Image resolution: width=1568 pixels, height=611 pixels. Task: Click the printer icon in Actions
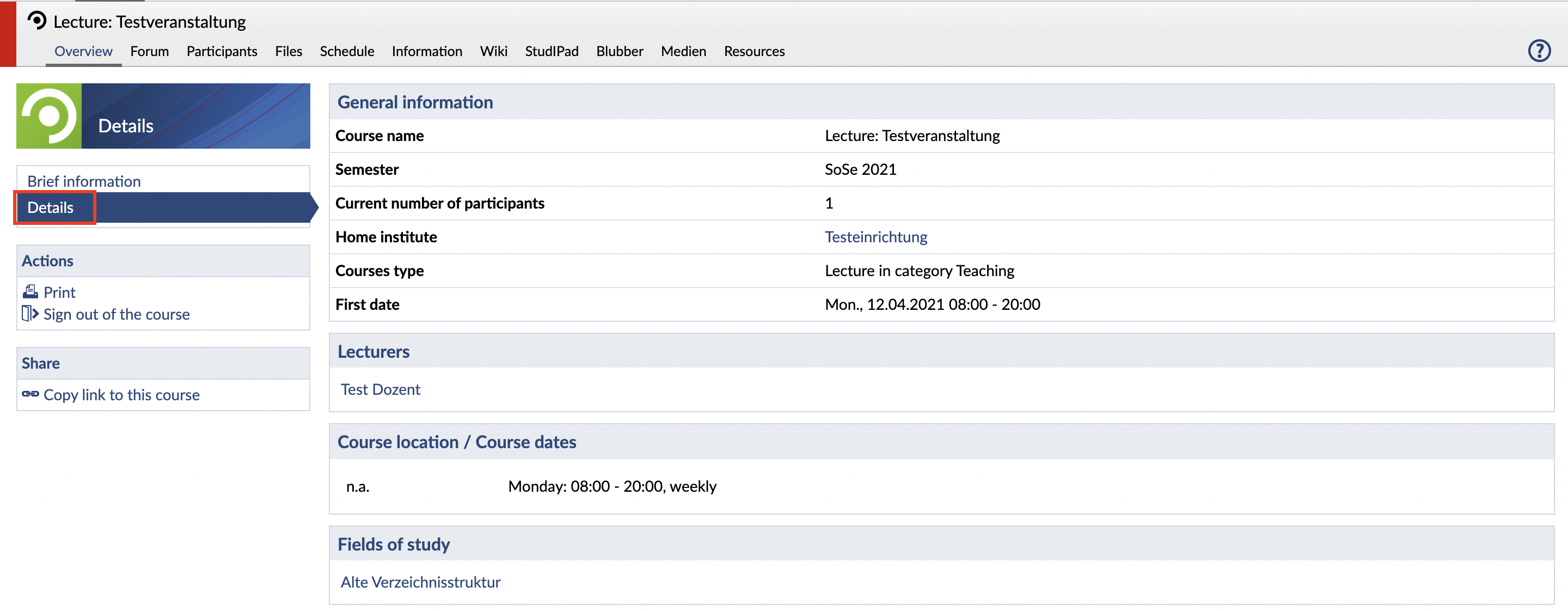30,291
